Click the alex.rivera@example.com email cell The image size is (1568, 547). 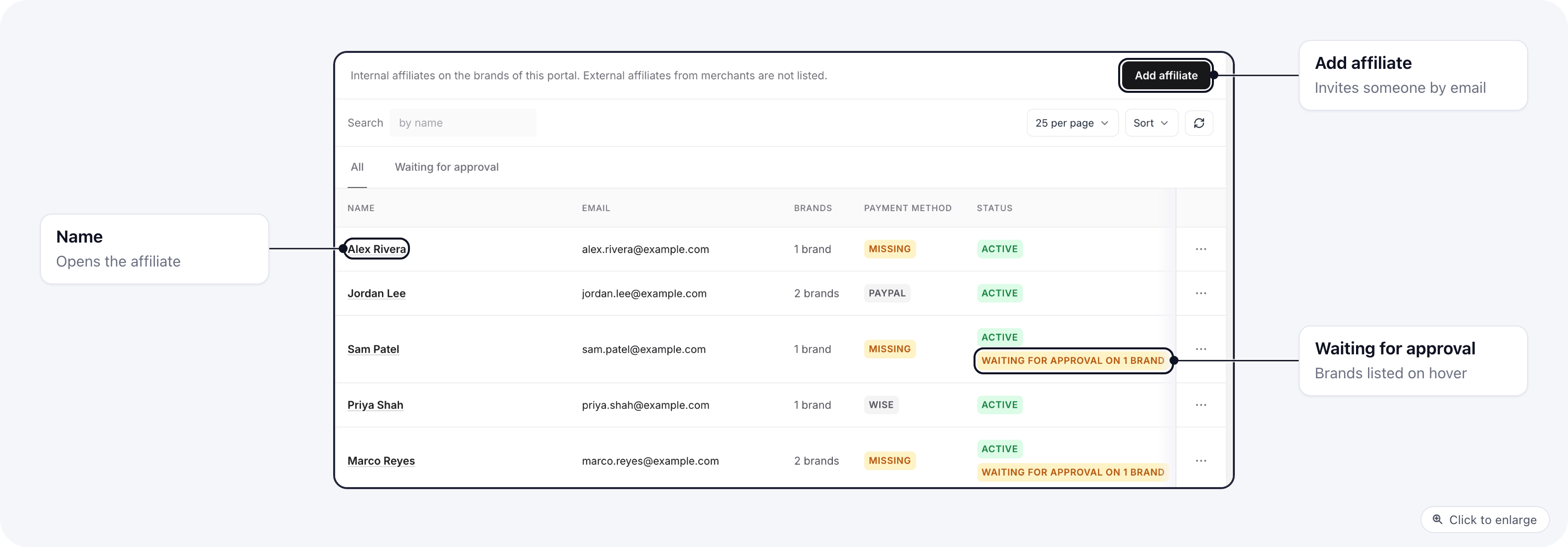pos(645,249)
